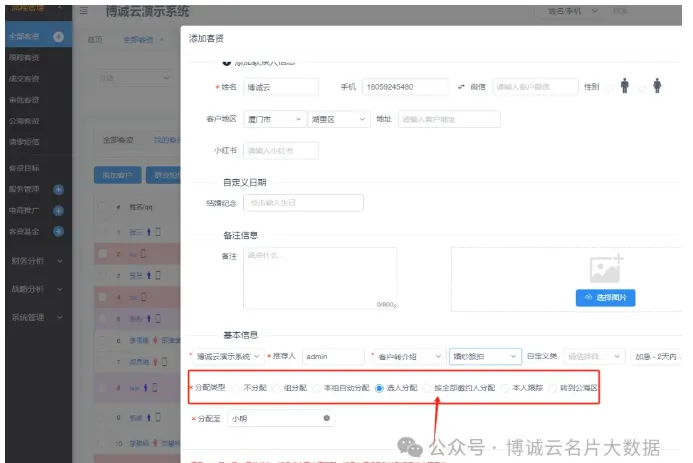Click the image placeholder icon in upload area
Image resolution: width=693 pixels, height=463 pixels.
(606, 268)
